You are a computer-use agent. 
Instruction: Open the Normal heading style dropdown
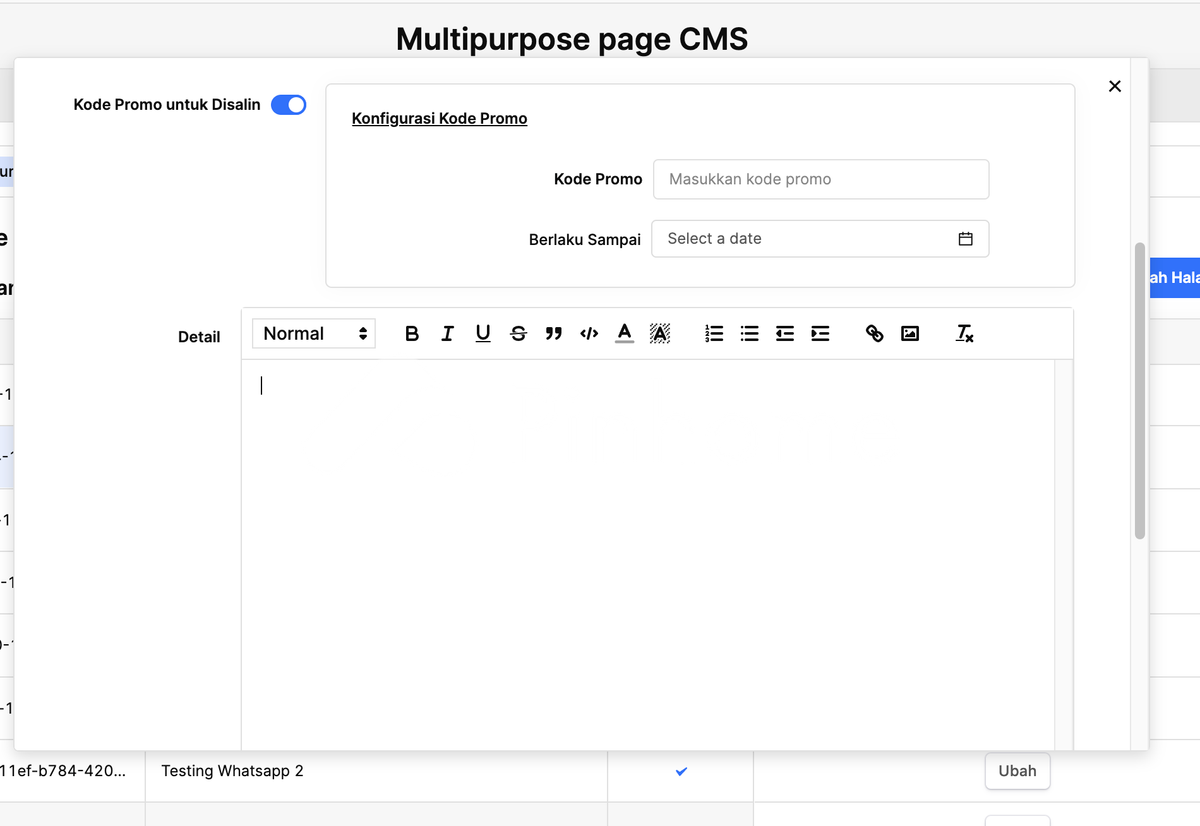(x=314, y=334)
